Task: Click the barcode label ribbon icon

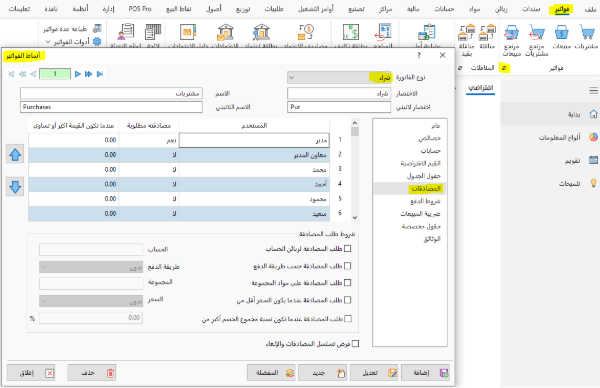Action: 153,32
